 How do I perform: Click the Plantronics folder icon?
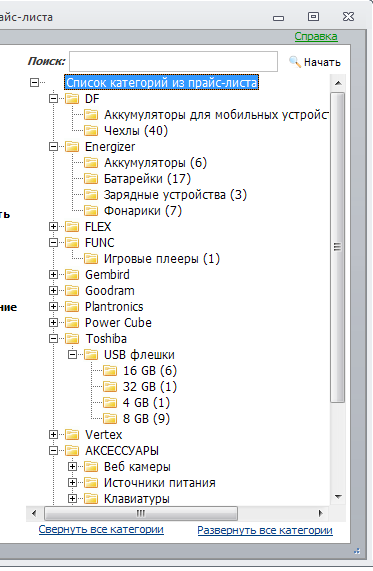pos(72,307)
